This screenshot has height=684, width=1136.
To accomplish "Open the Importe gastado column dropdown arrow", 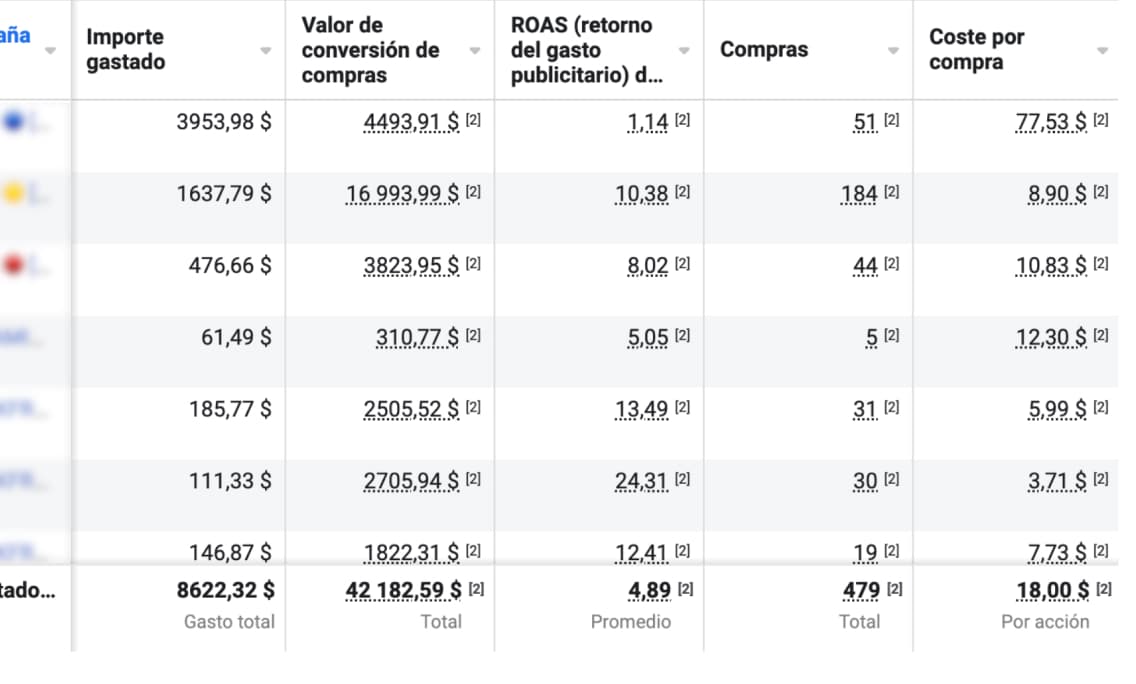I will pyautogui.click(x=266, y=51).
